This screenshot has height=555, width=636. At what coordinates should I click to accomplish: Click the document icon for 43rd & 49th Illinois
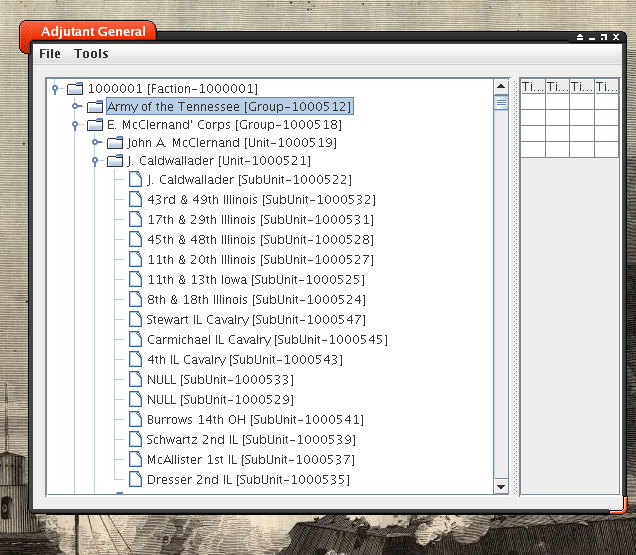pyautogui.click(x=135, y=200)
